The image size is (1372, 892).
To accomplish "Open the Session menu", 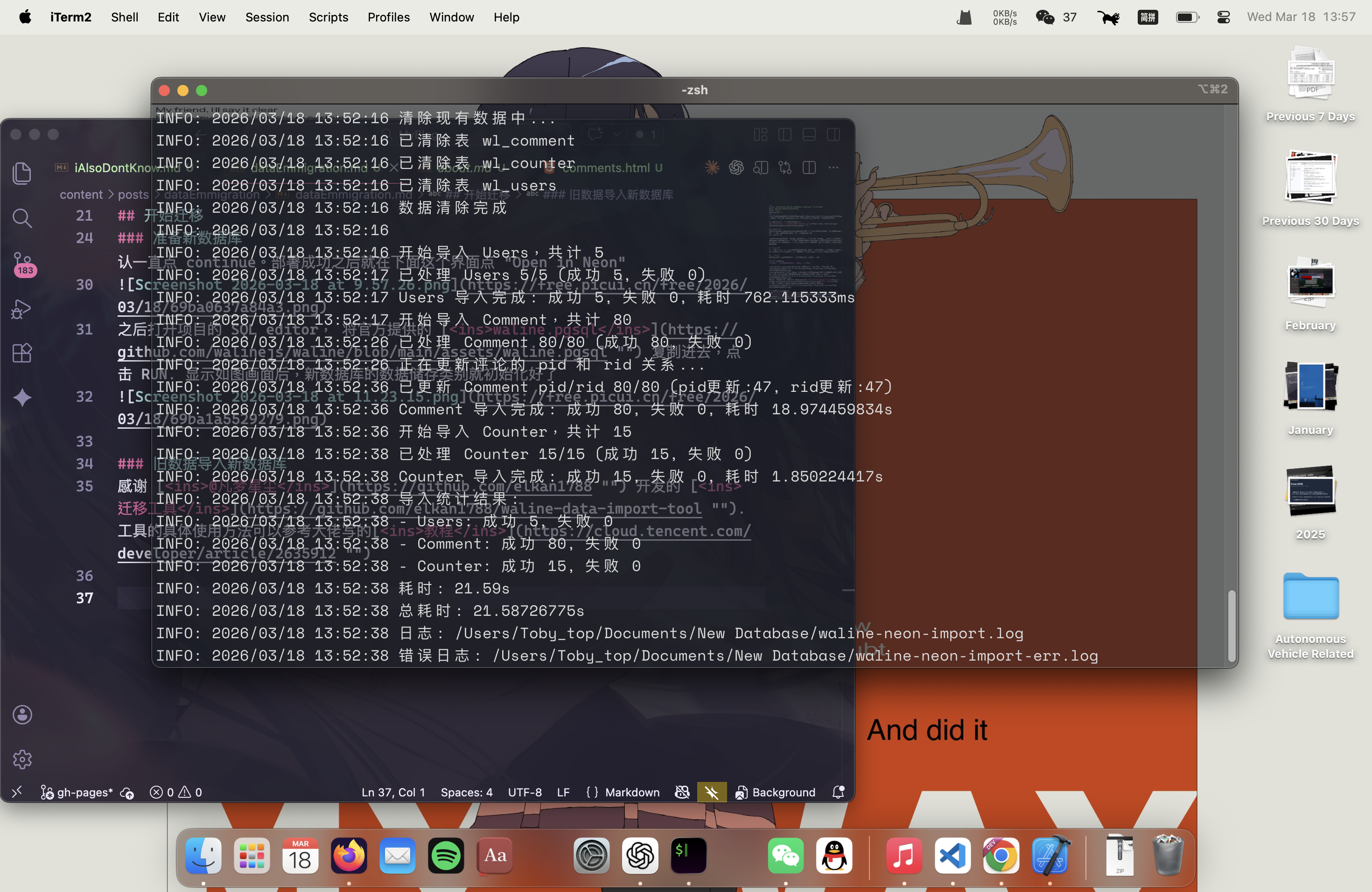I will [267, 17].
